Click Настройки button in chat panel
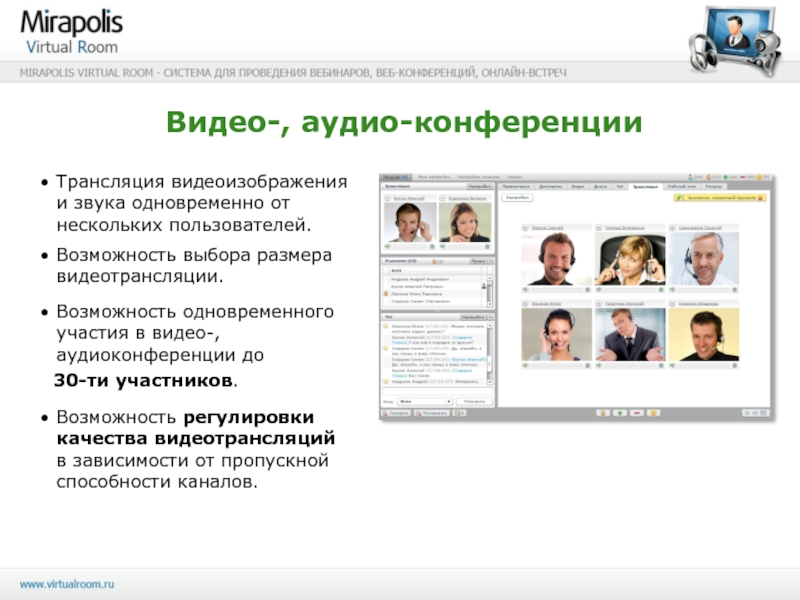Image resolution: width=800 pixels, height=600 pixels. [x=473, y=317]
